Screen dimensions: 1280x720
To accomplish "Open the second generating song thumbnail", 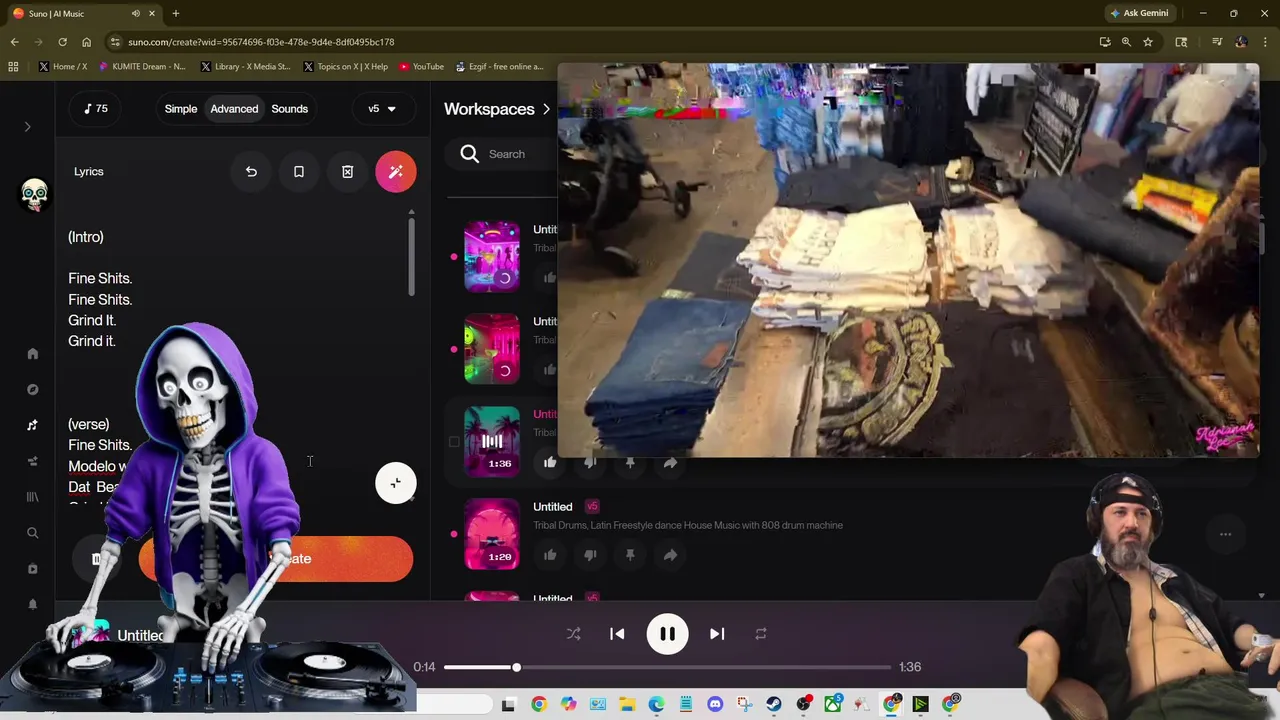I will coord(492,349).
